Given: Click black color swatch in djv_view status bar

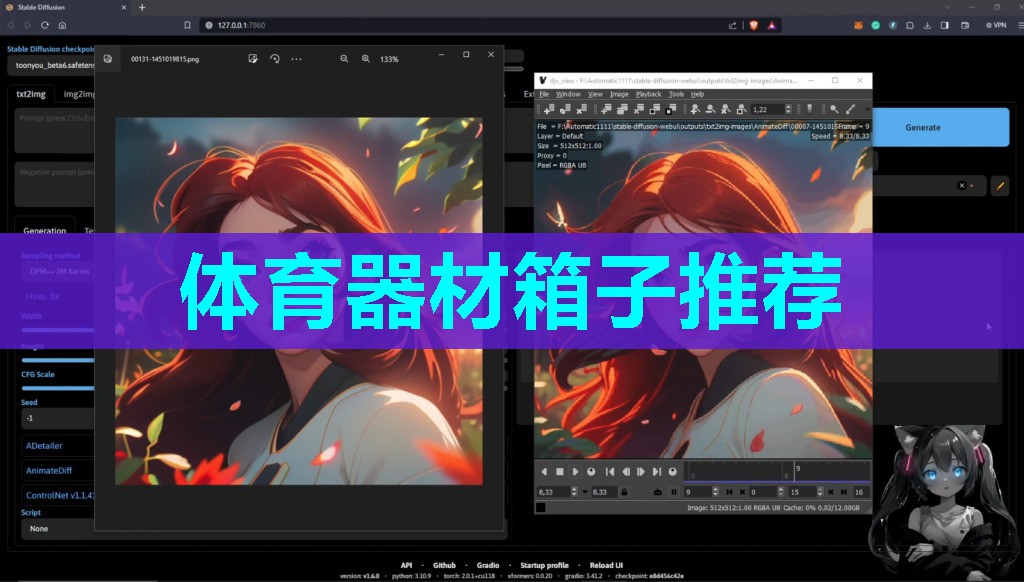Looking at the screenshot, I should tap(541, 508).
